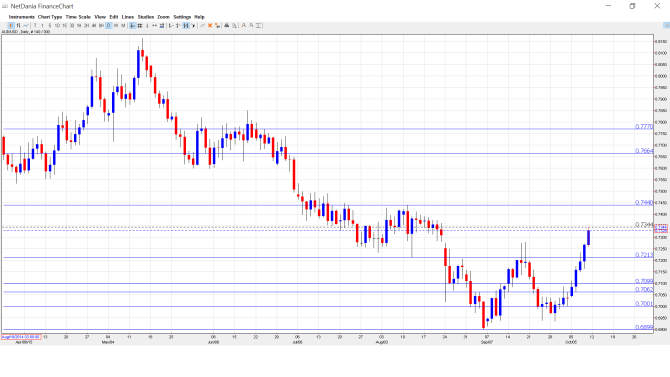The width and height of the screenshot is (670, 377).
Task: Click the blue data panel icon
Action: coord(162,26)
